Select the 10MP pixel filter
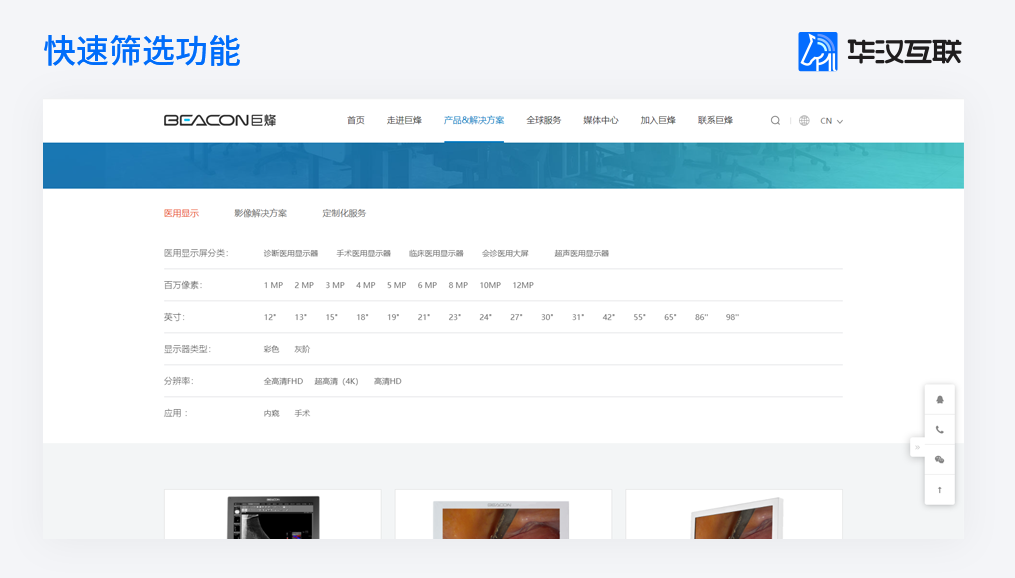 click(x=490, y=285)
